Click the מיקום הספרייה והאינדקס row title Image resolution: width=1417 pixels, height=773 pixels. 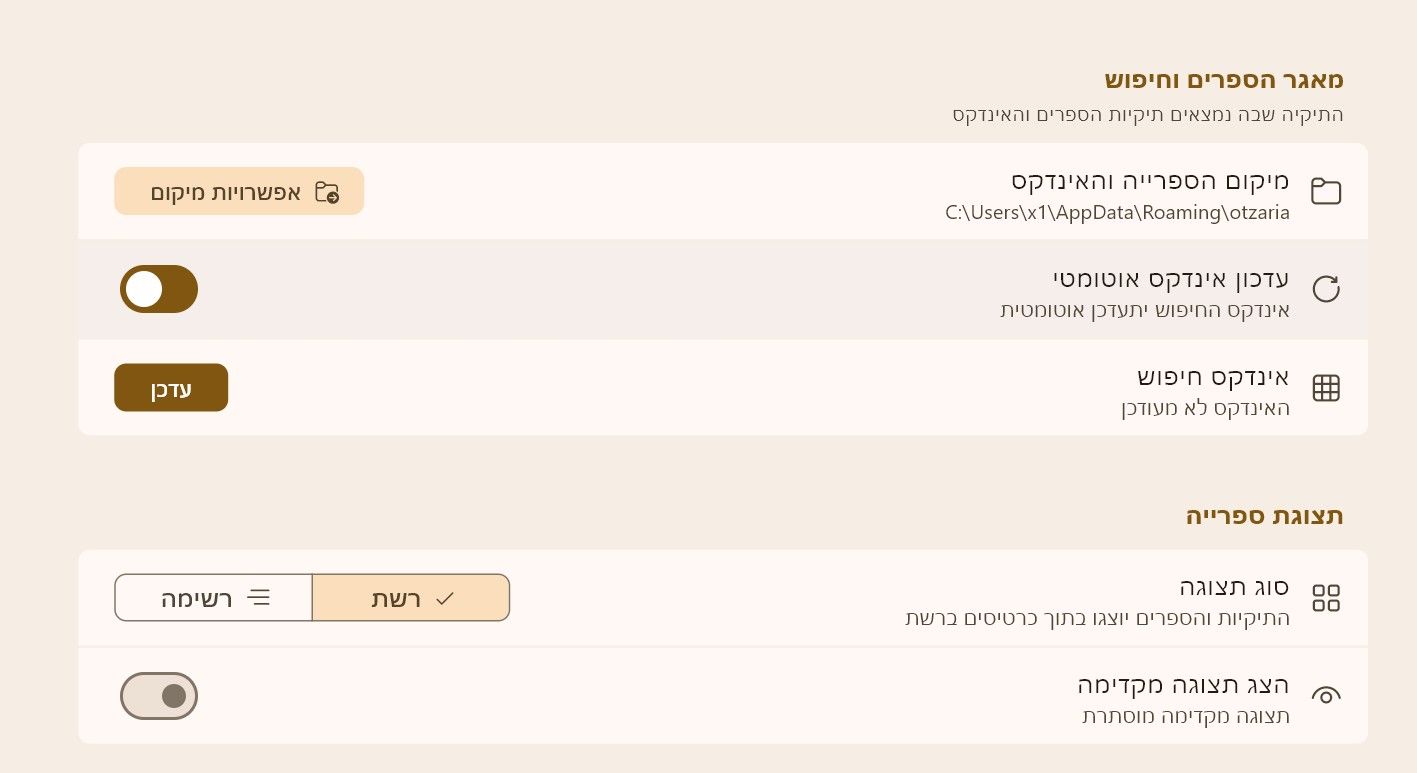[x=1150, y=182]
